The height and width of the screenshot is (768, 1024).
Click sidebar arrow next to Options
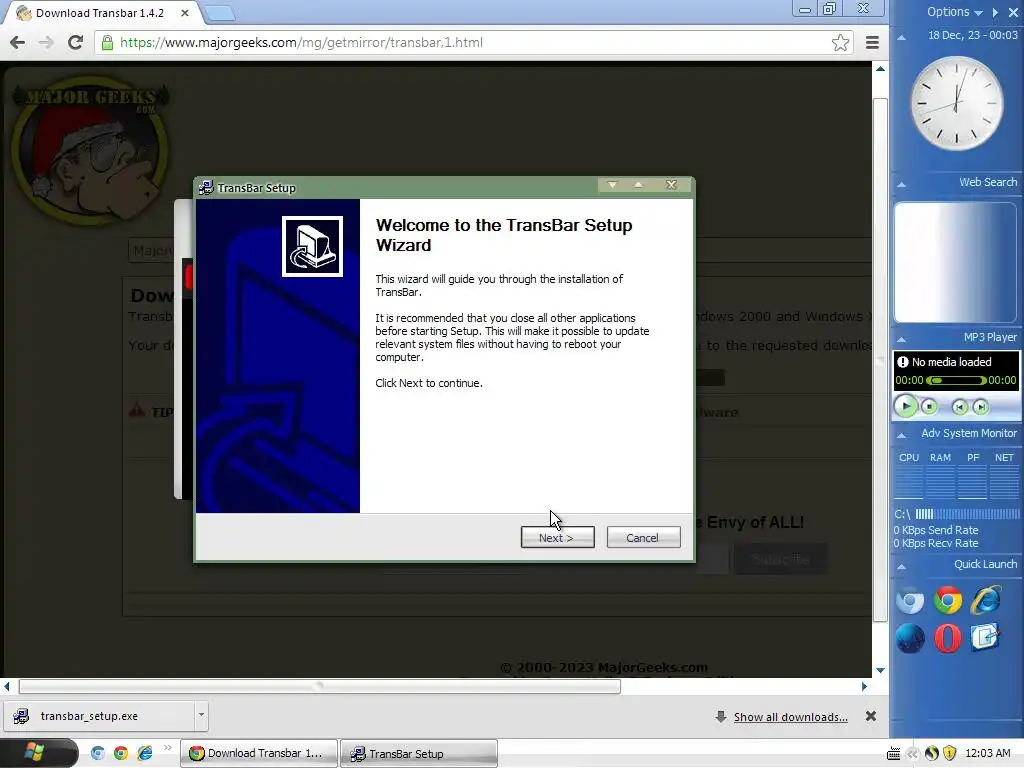pos(995,12)
